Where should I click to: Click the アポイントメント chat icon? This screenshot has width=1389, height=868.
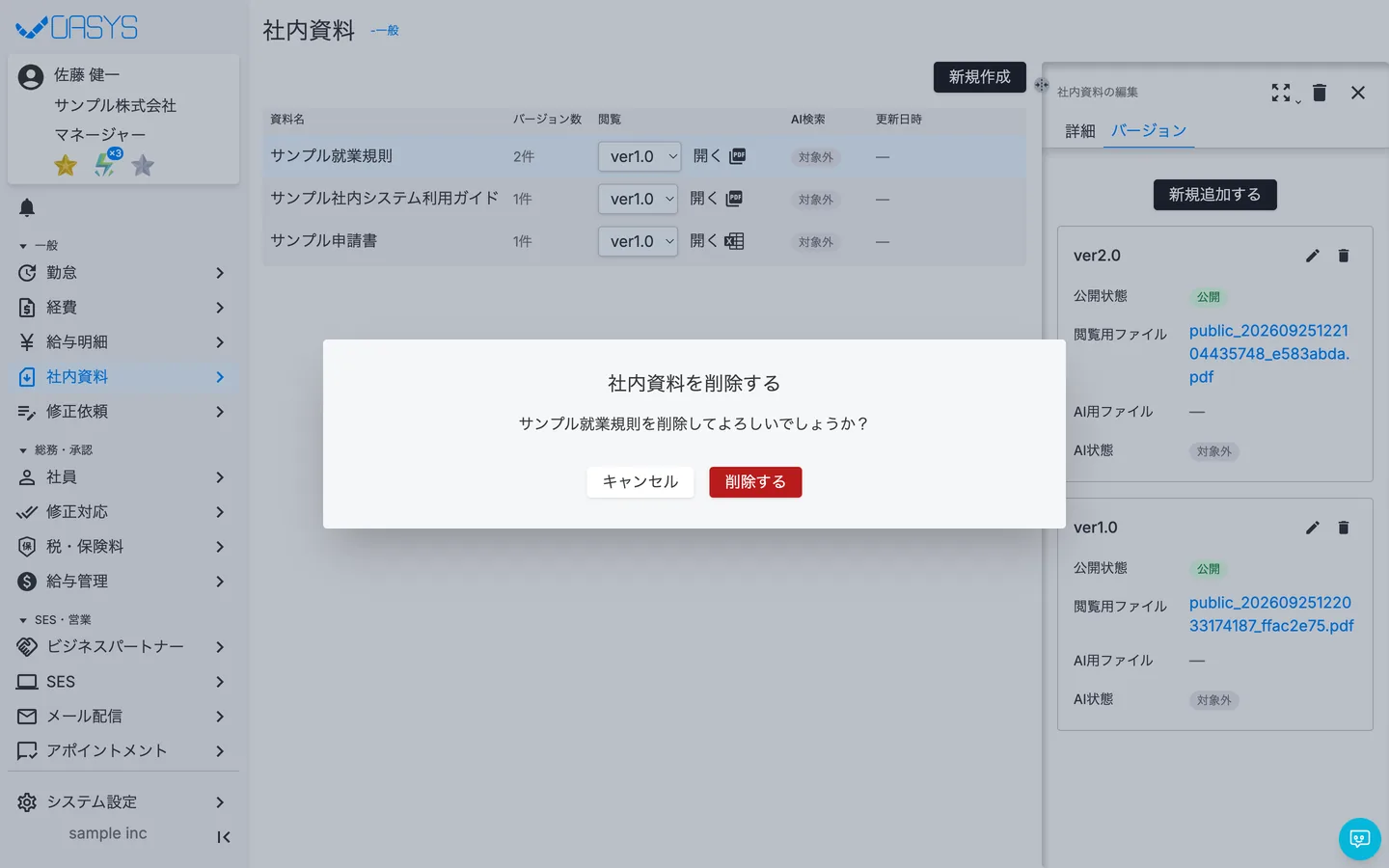[x=27, y=751]
